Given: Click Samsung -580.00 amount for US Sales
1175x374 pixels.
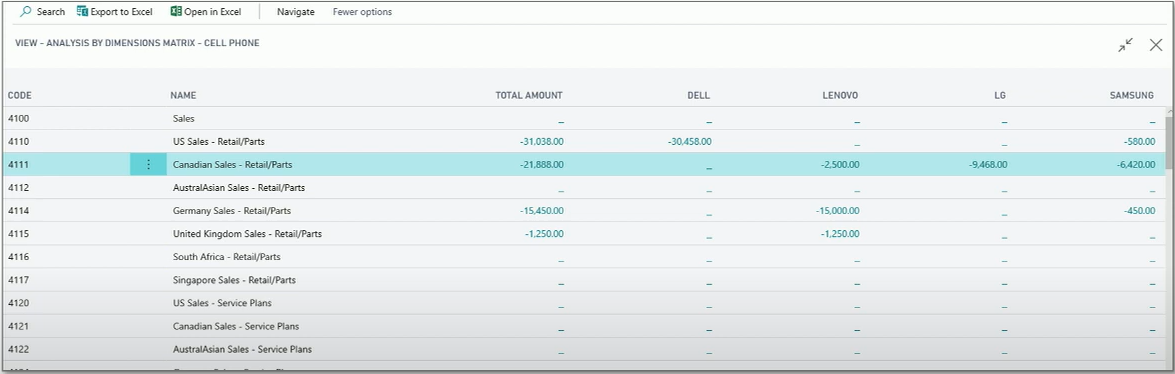Looking at the screenshot, I should 1140,141.
